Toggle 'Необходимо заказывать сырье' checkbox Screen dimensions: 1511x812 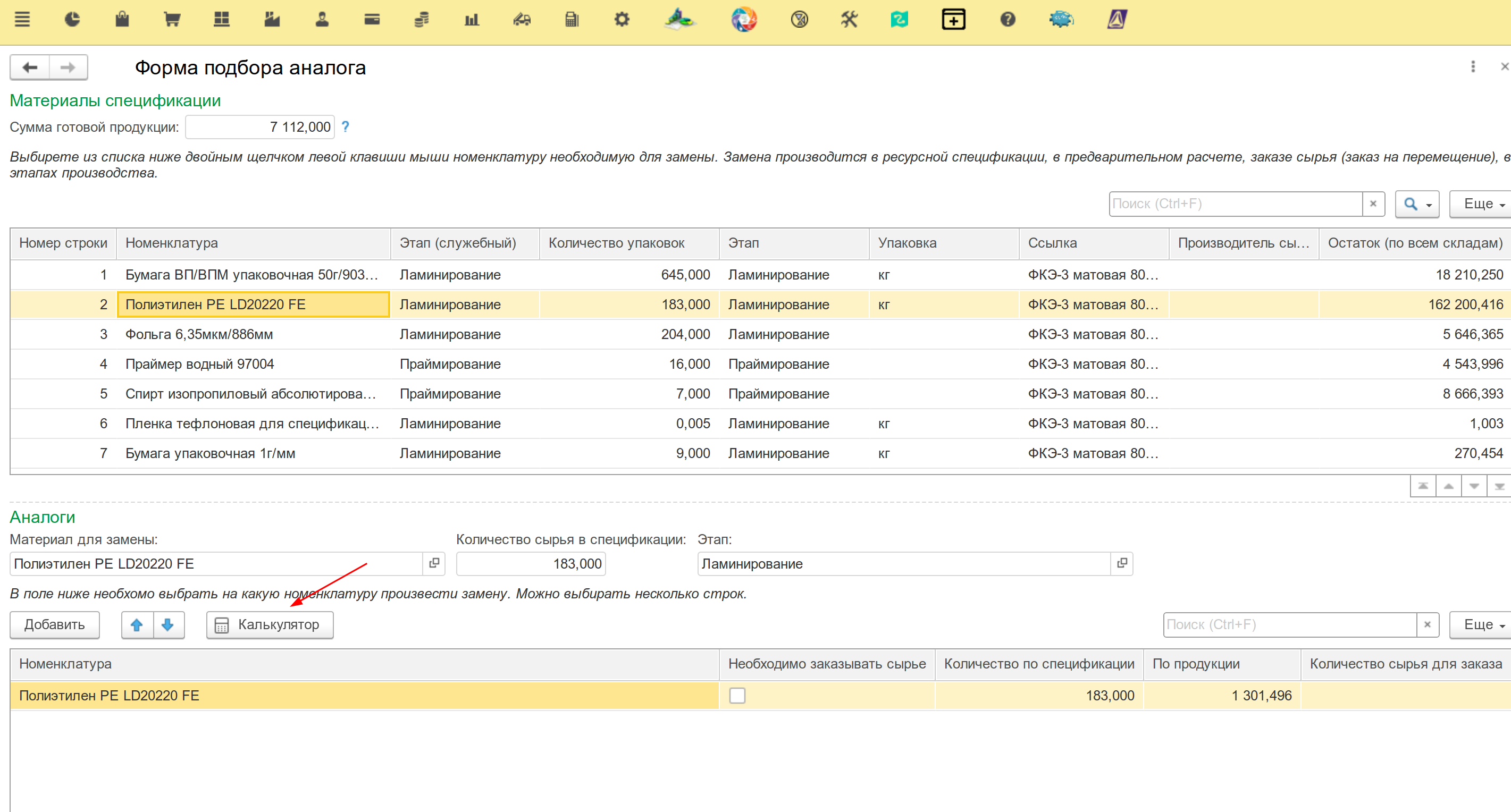[737, 695]
